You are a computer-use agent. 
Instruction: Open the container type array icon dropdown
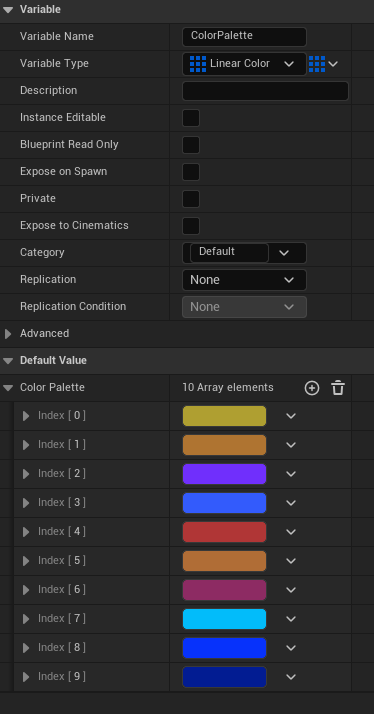(x=323, y=64)
